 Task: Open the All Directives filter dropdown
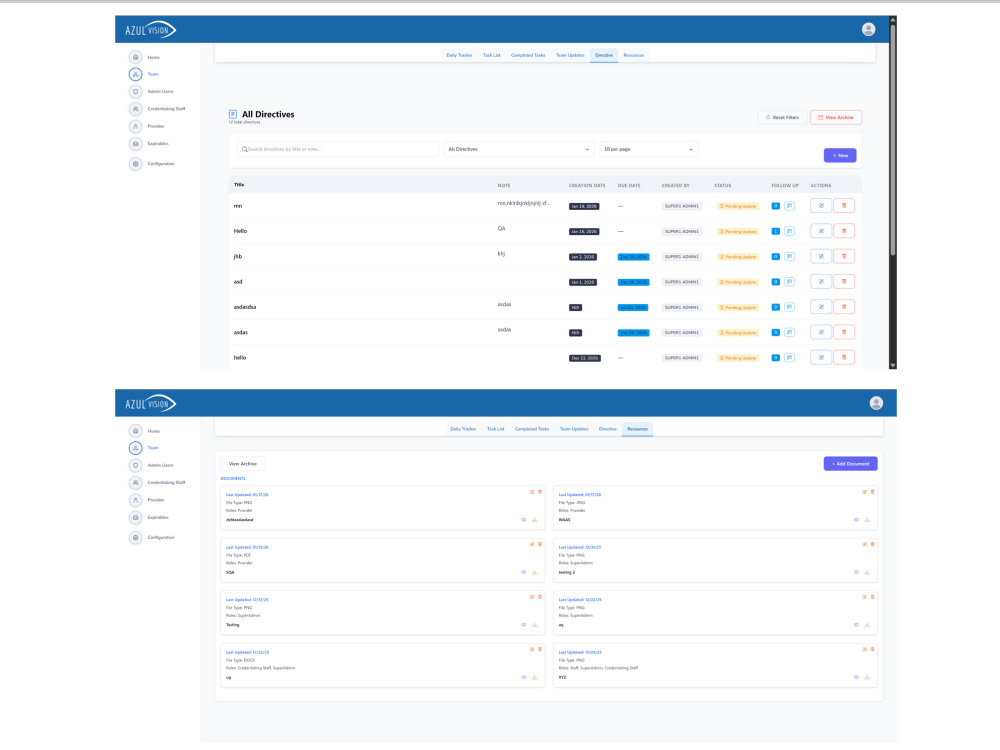518,149
